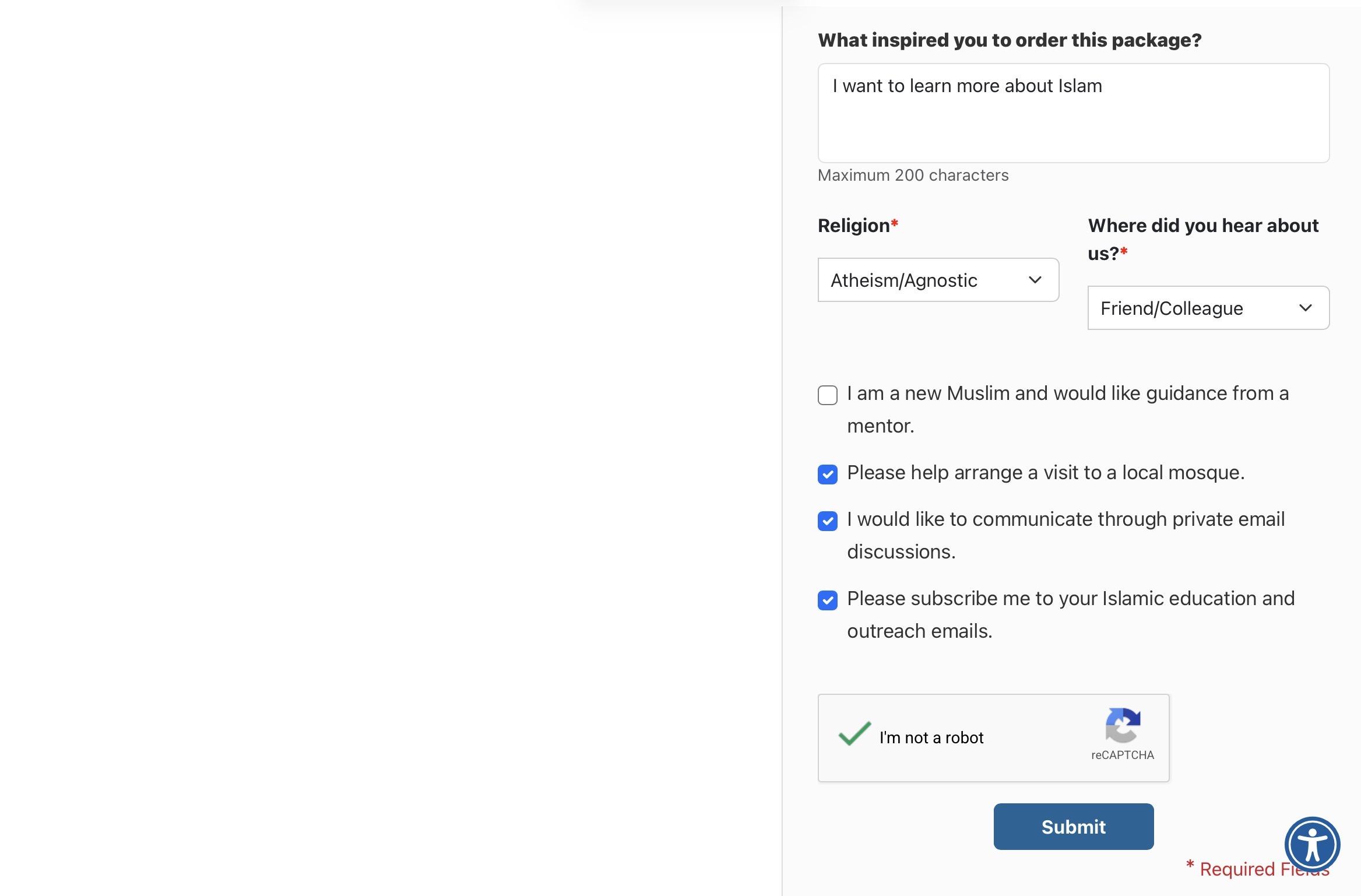Click the private email discussions label text

(x=1065, y=535)
